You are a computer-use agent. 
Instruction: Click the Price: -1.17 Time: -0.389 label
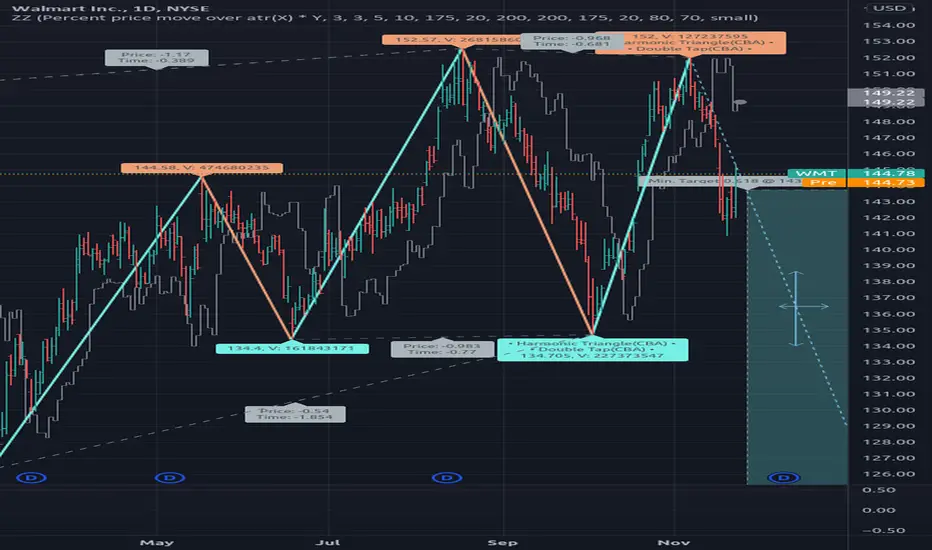coord(157,58)
